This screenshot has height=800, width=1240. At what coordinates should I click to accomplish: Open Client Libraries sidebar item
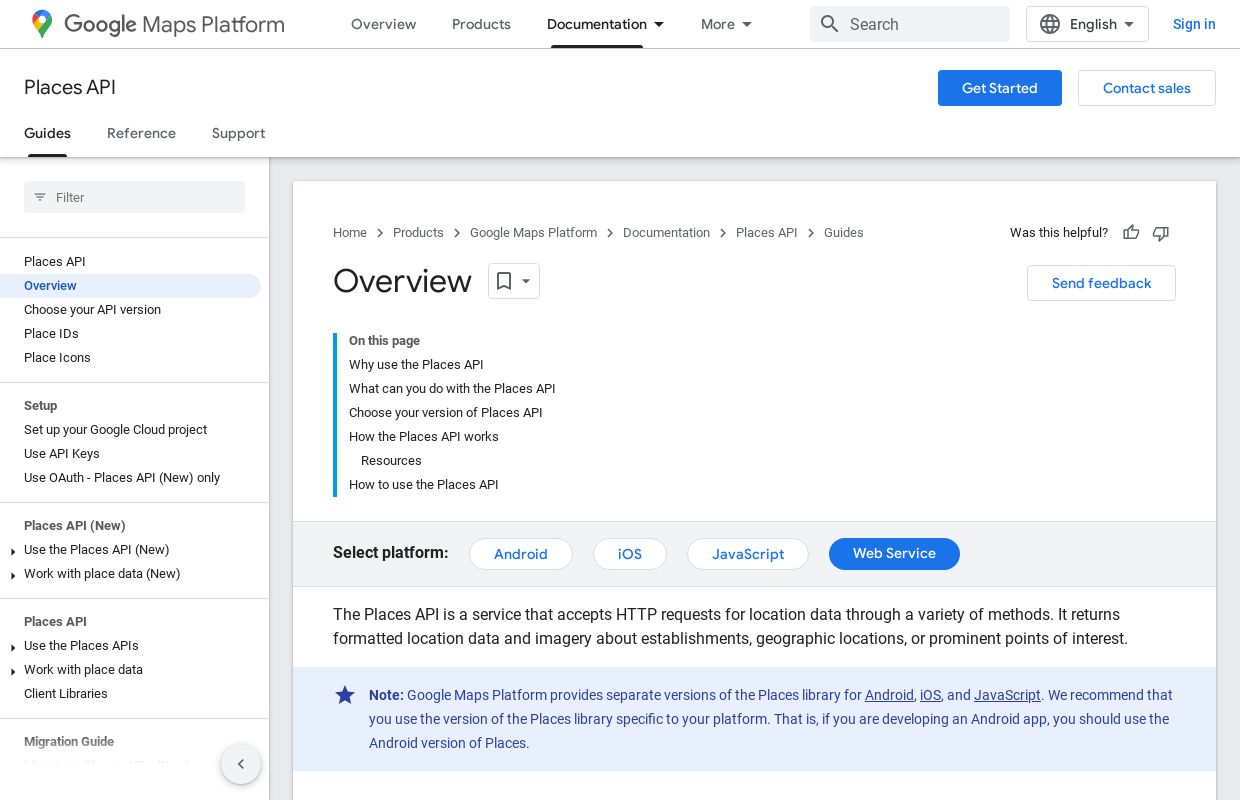[66, 694]
